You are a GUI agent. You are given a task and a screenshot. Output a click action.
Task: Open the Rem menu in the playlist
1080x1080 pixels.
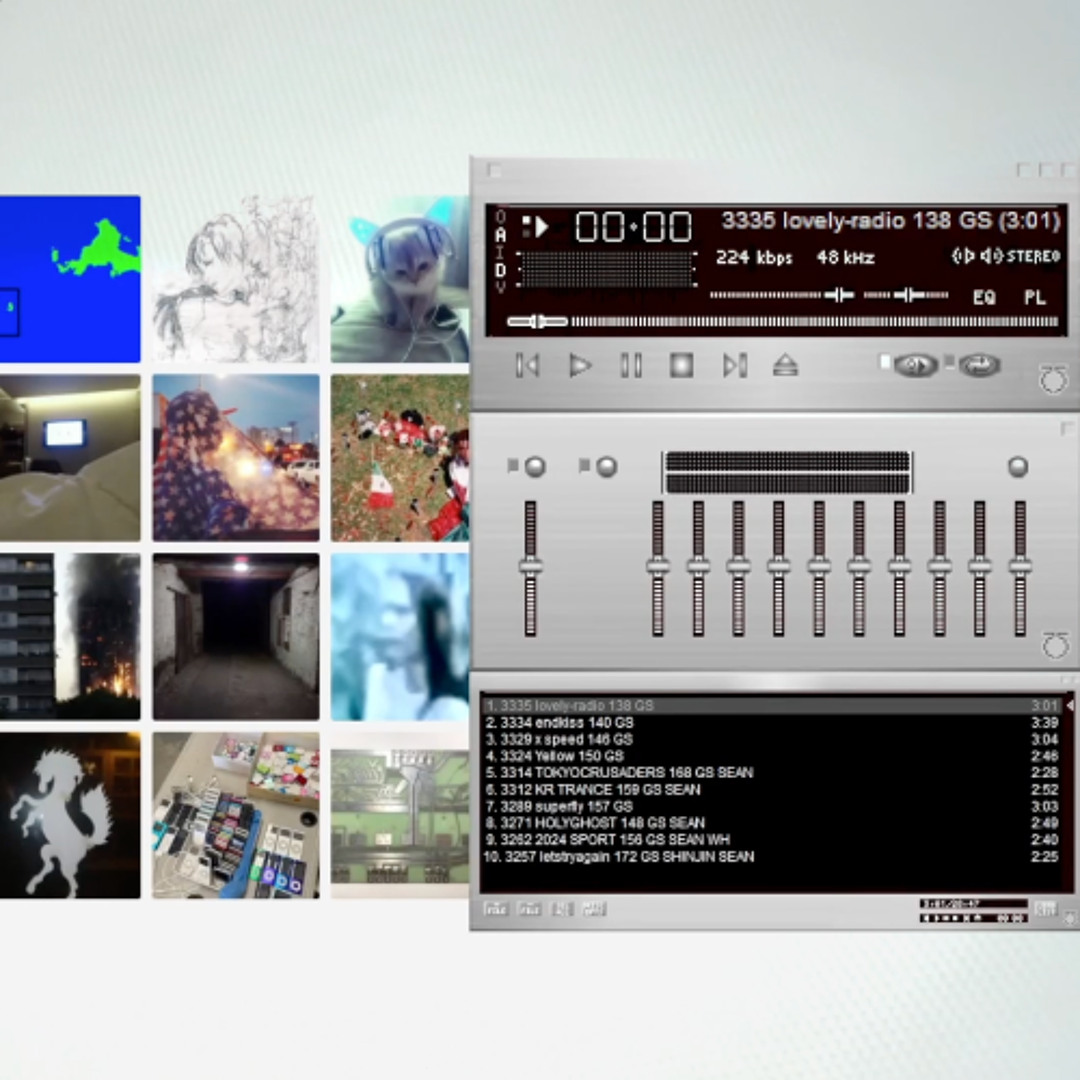[529, 909]
